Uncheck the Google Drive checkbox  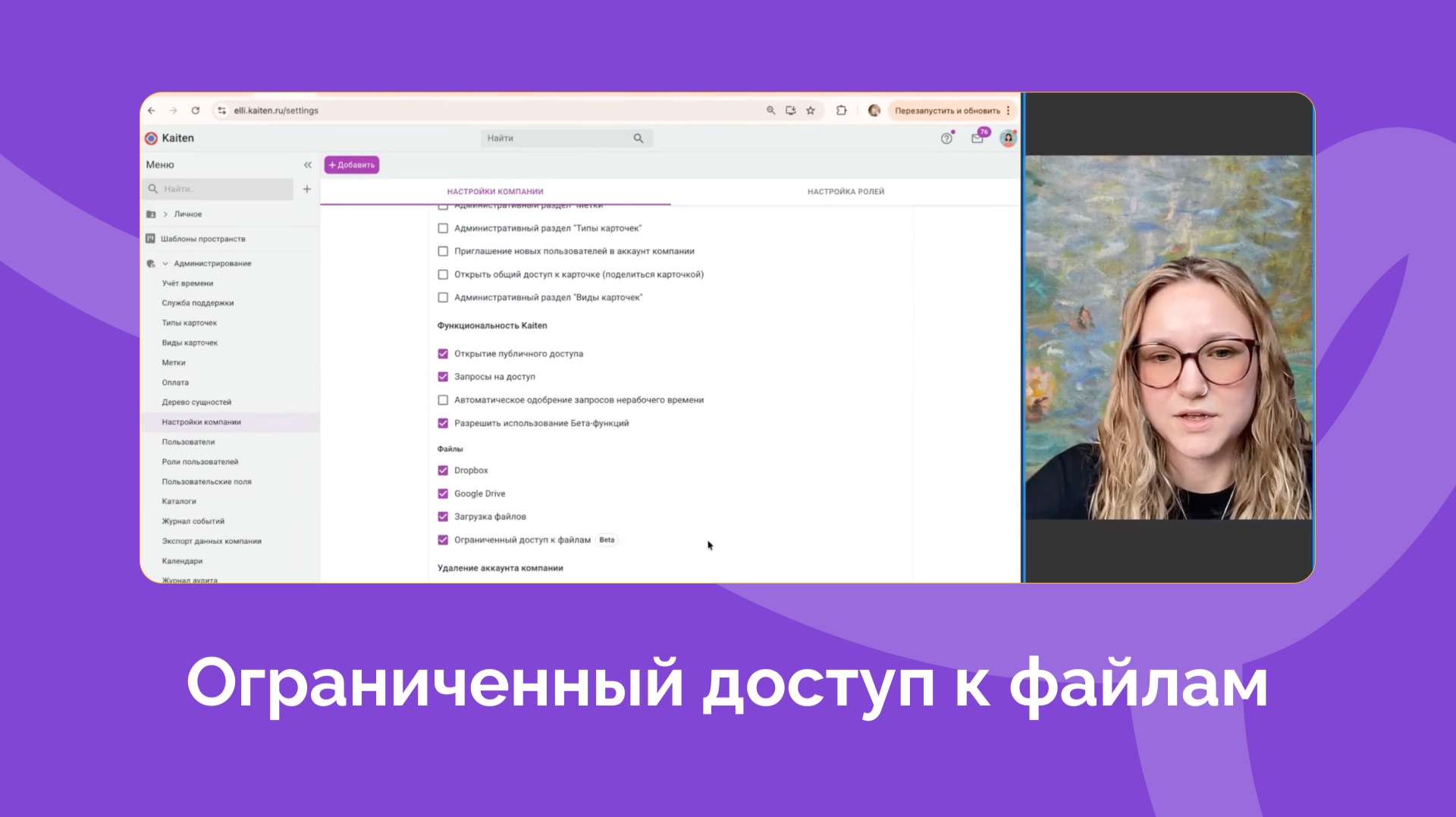(x=443, y=494)
